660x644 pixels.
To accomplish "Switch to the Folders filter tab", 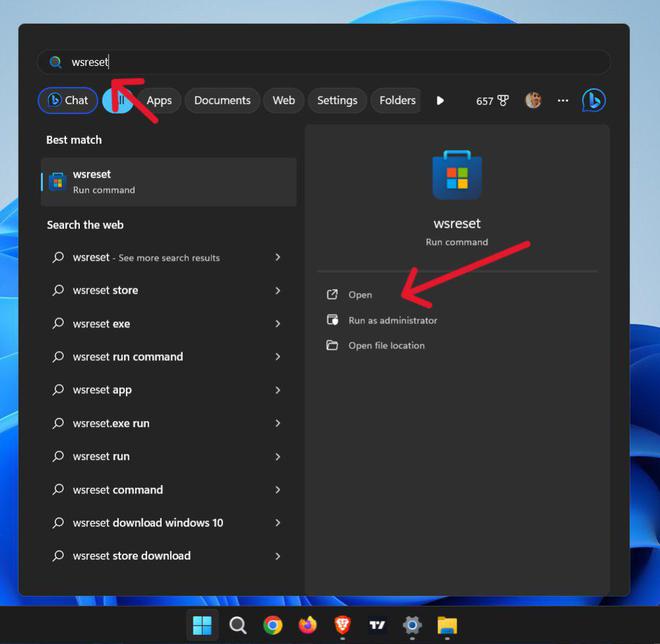I will [397, 101].
